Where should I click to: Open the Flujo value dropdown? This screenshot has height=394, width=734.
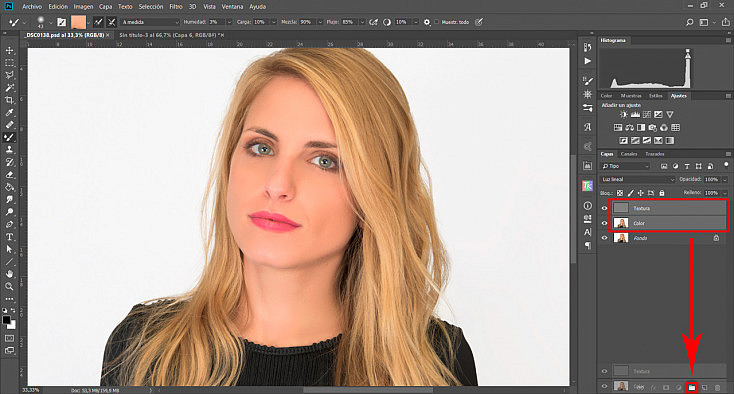point(362,22)
